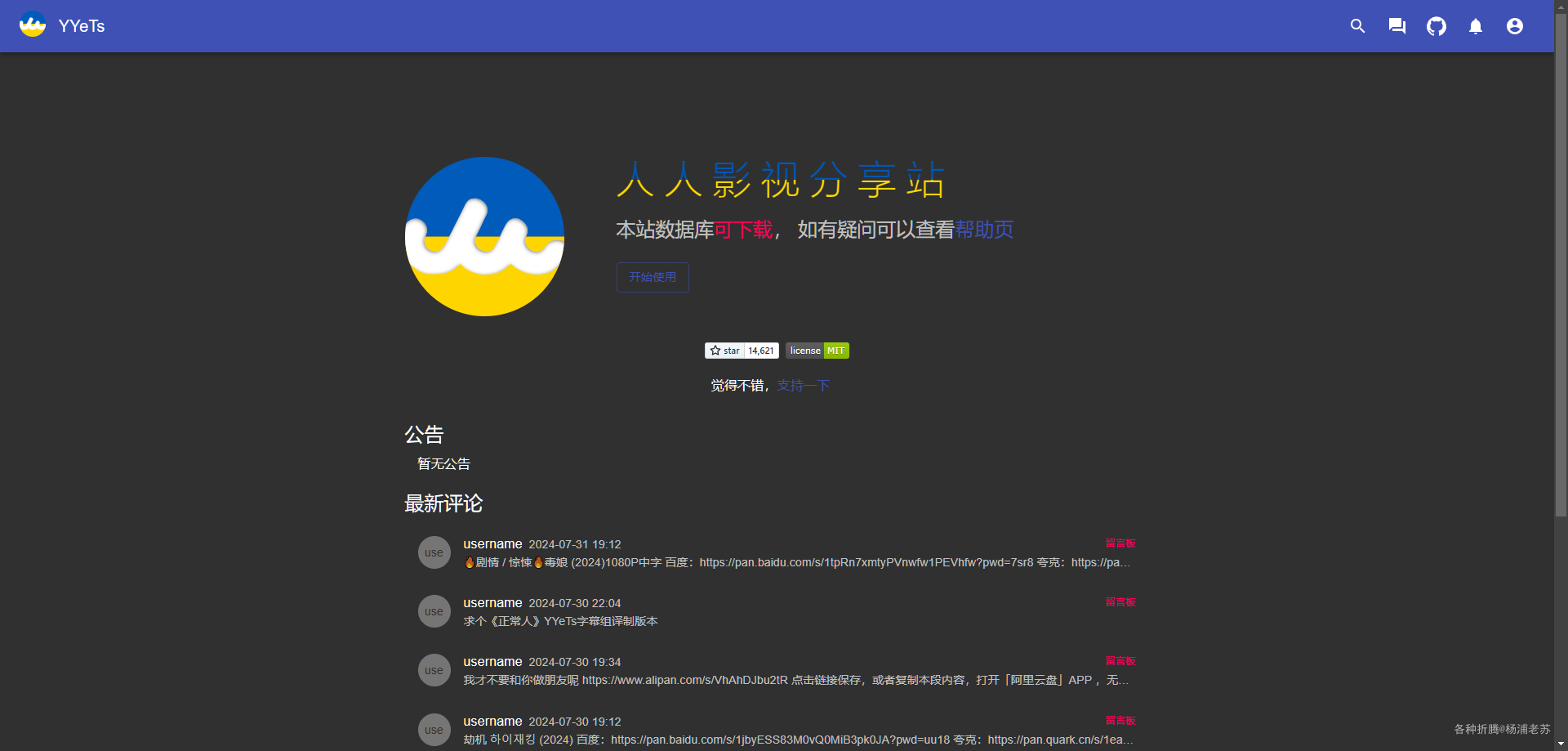Open 留言板 tag on the 07-31 19:12 comment

pos(1120,543)
